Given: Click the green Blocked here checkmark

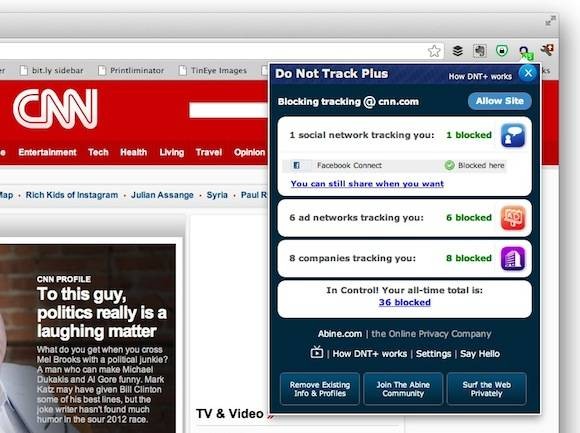Looking at the screenshot, I should [449, 165].
